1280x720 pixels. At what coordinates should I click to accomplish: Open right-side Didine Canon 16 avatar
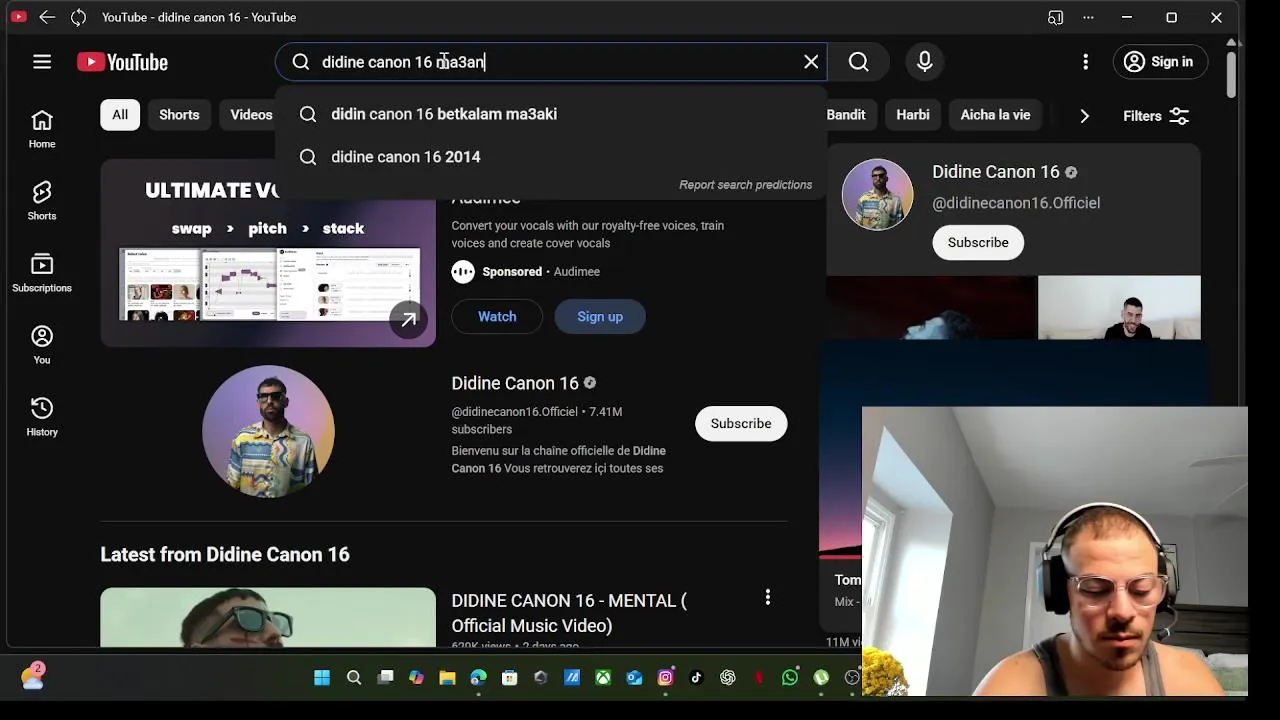coord(878,194)
